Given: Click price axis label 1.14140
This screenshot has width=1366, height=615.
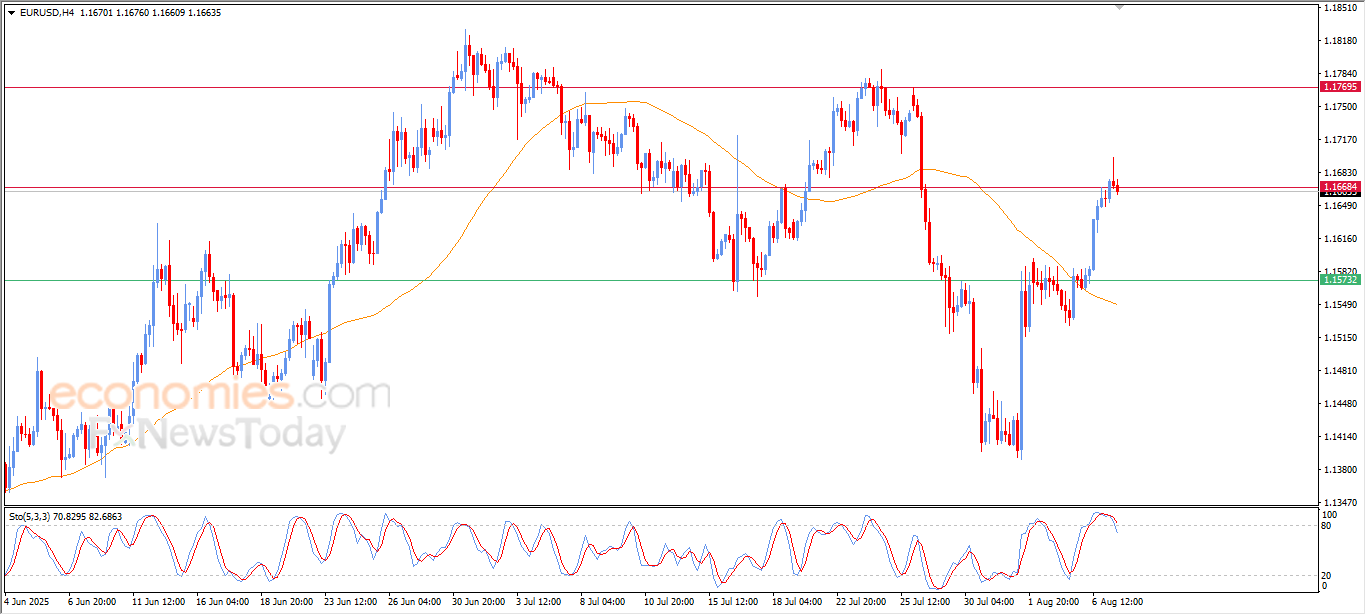Looking at the screenshot, I should pyautogui.click(x=1340, y=437).
